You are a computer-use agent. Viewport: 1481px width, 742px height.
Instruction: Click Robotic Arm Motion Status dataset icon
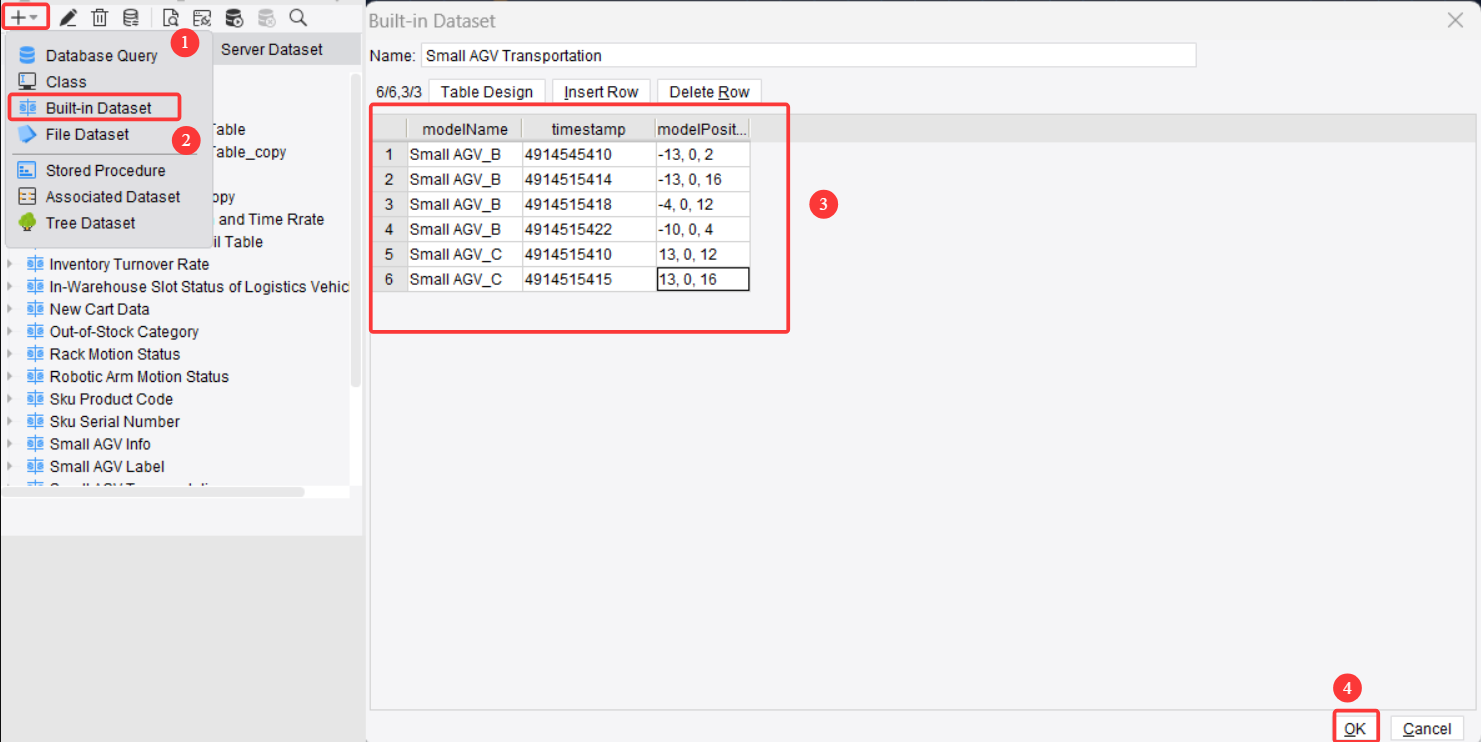[36, 377]
